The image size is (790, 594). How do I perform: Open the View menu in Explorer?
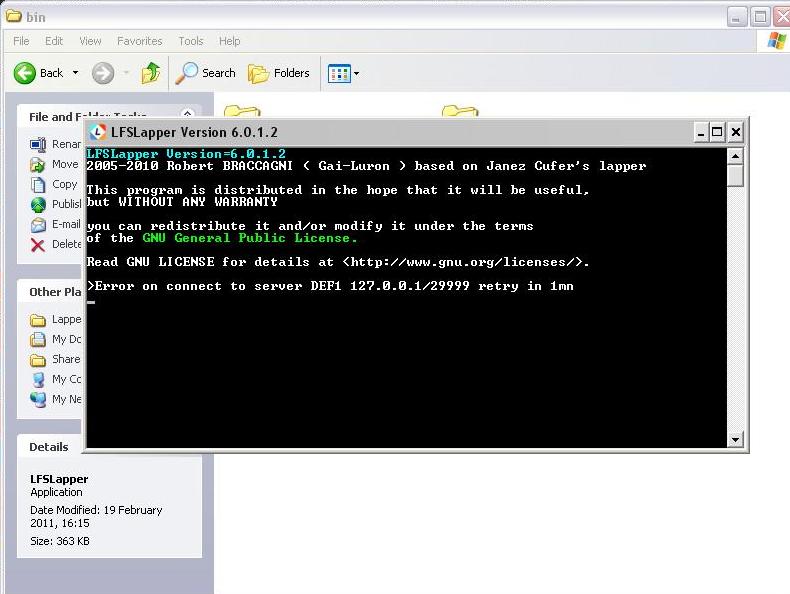pos(90,41)
